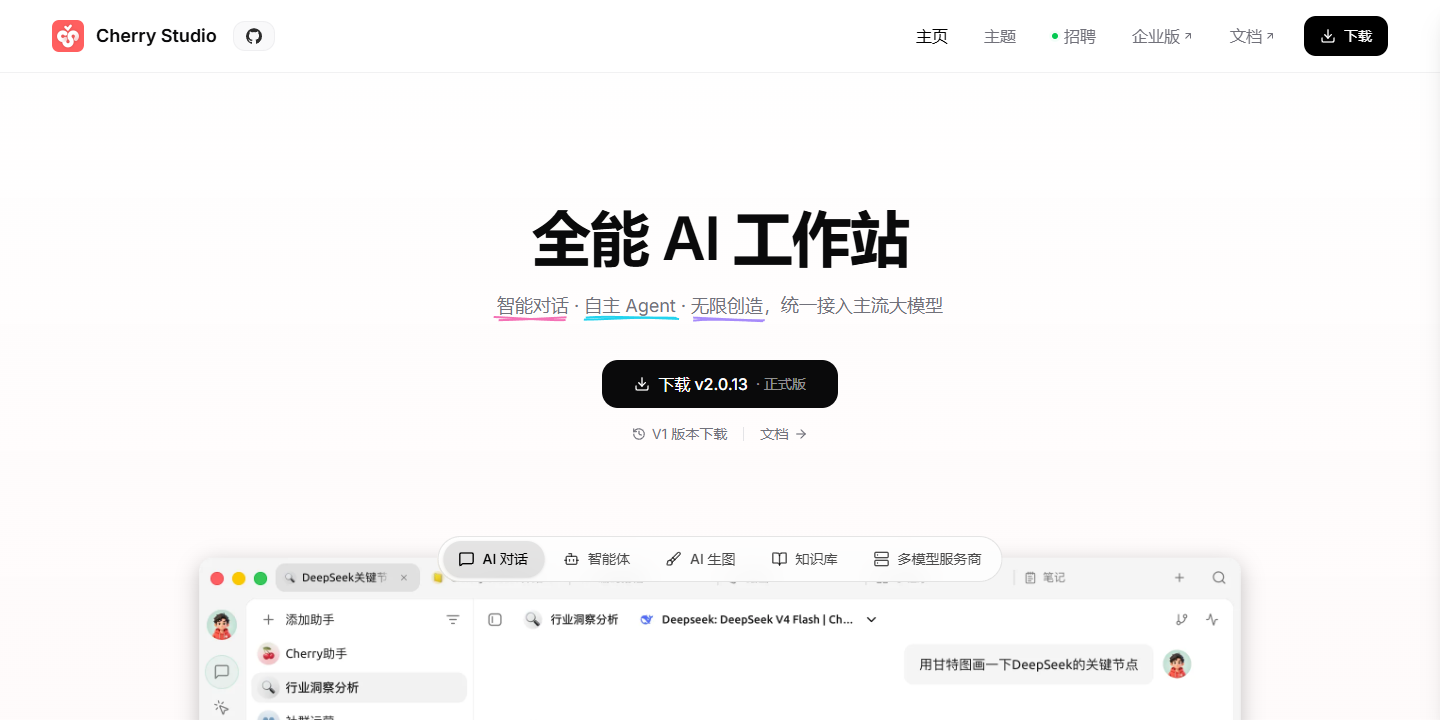Click the underlined 自主 Agent text

pos(630,306)
